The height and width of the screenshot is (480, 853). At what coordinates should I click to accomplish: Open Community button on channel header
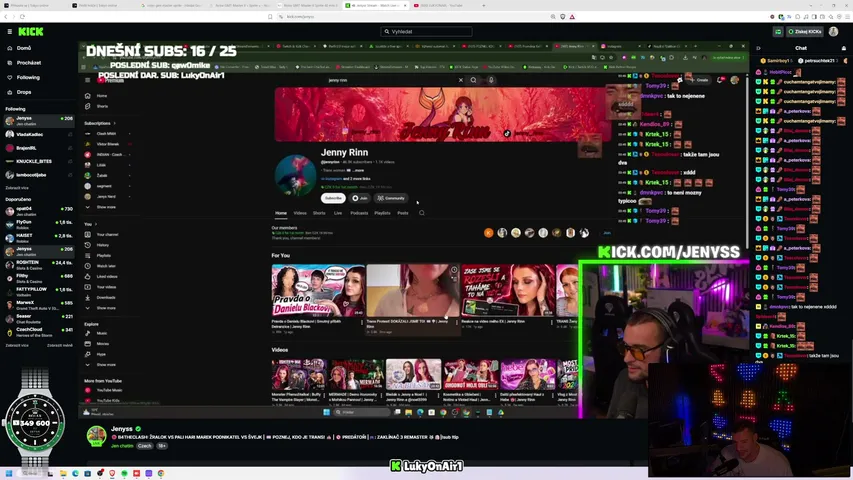(x=391, y=198)
